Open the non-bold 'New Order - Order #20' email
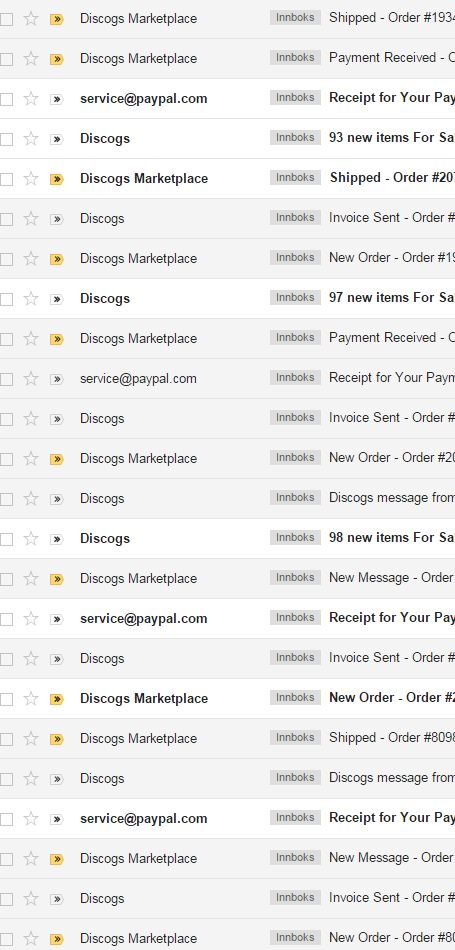The image size is (455, 950). click(x=392, y=457)
